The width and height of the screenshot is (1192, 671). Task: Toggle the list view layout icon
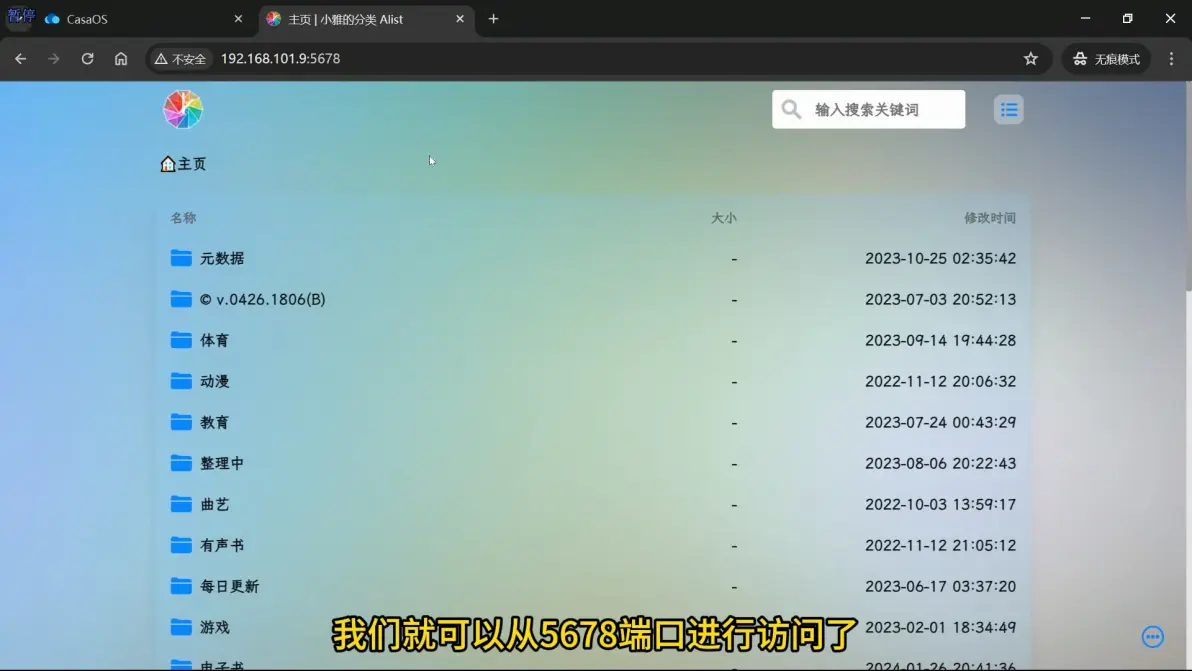pos(1008,110)
